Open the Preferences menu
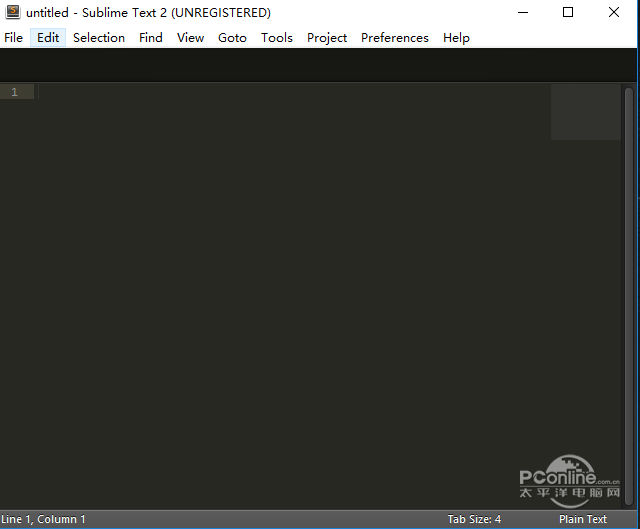 (395, 38)
